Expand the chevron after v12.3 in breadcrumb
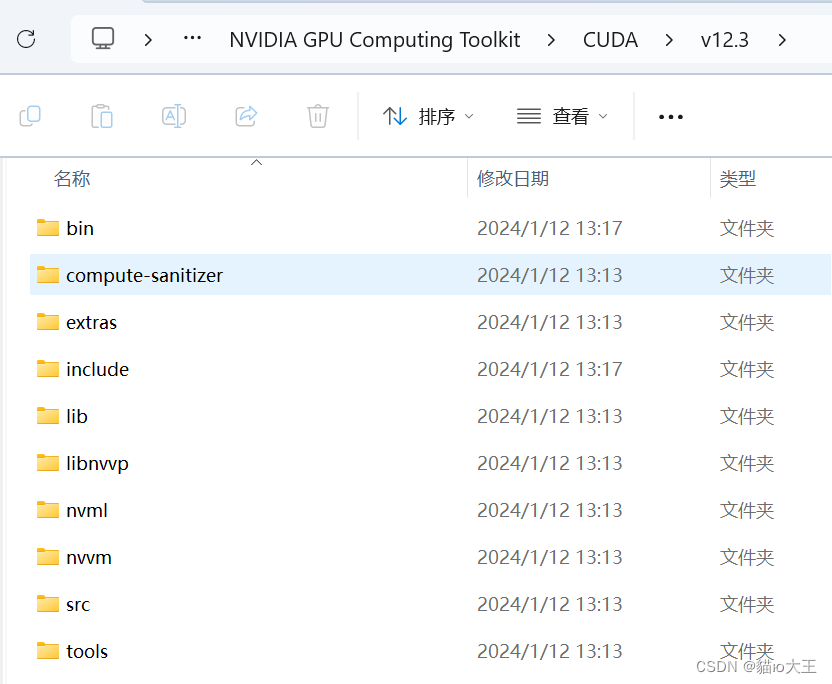This screenshot has height=684, width=832. pos(782,39)
